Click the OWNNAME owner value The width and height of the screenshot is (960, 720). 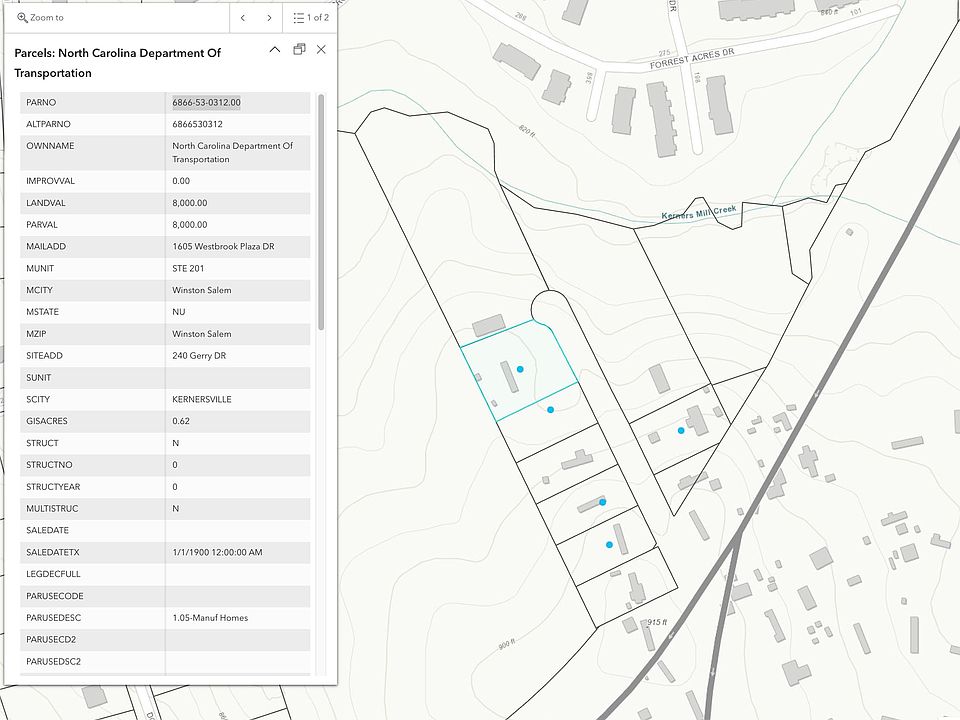(x=233, y=152)
